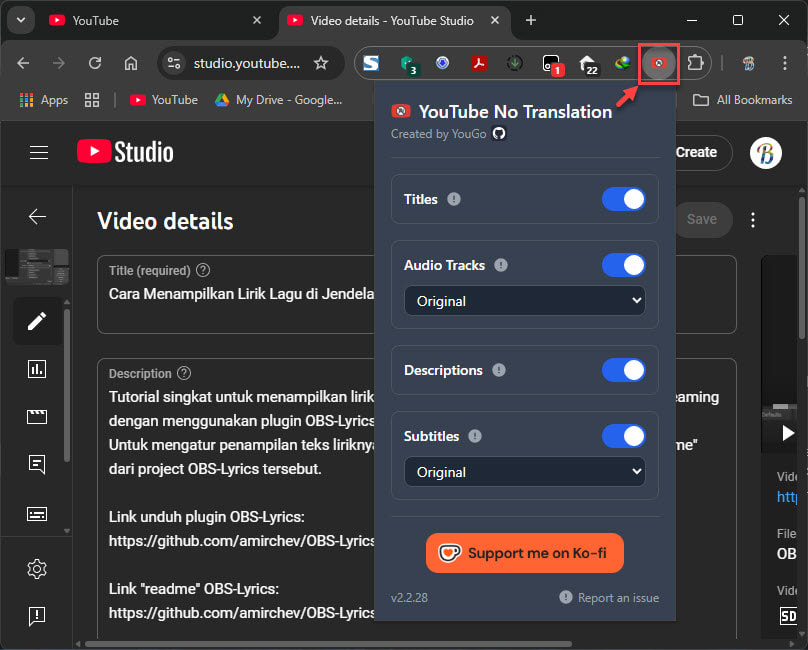The image size is (808, 650).
Task: Click the Adobe Acrobat extension icon
Action: [479, 63]
